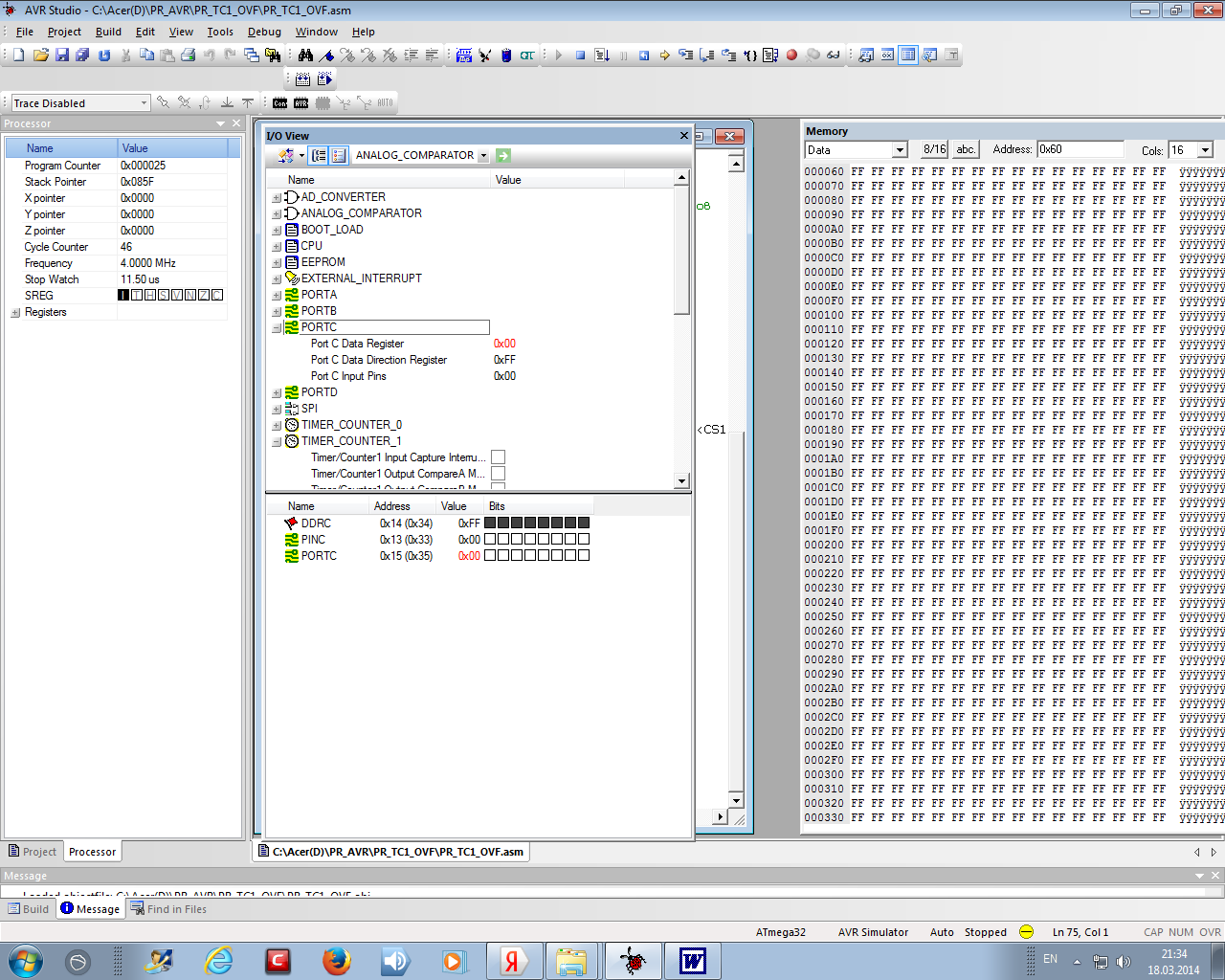Click the Print icon in the toolbar
The height and width of the screenshot is (980, 1225).
click(188, 56)
